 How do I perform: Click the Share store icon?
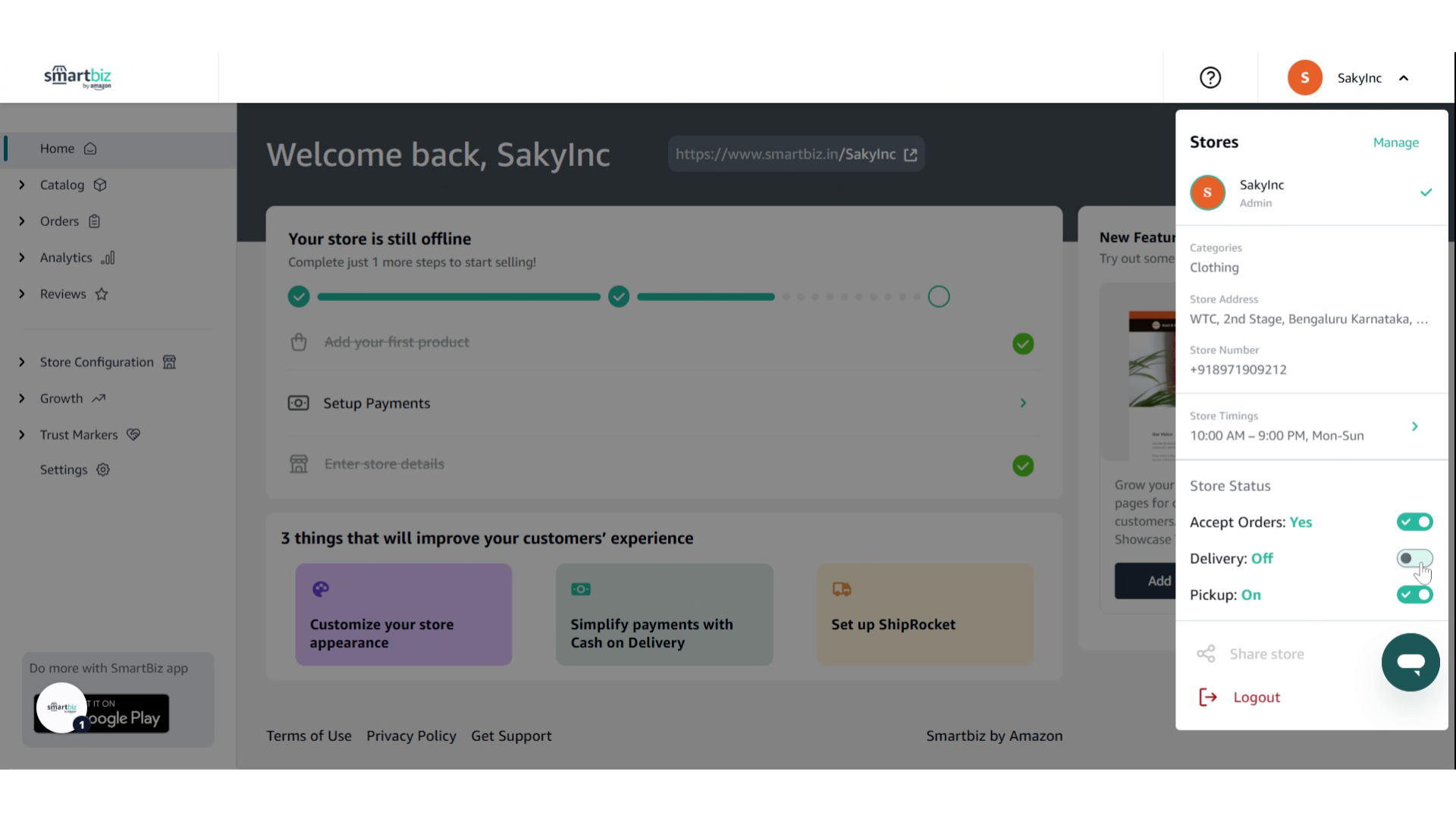point(1206,654)
